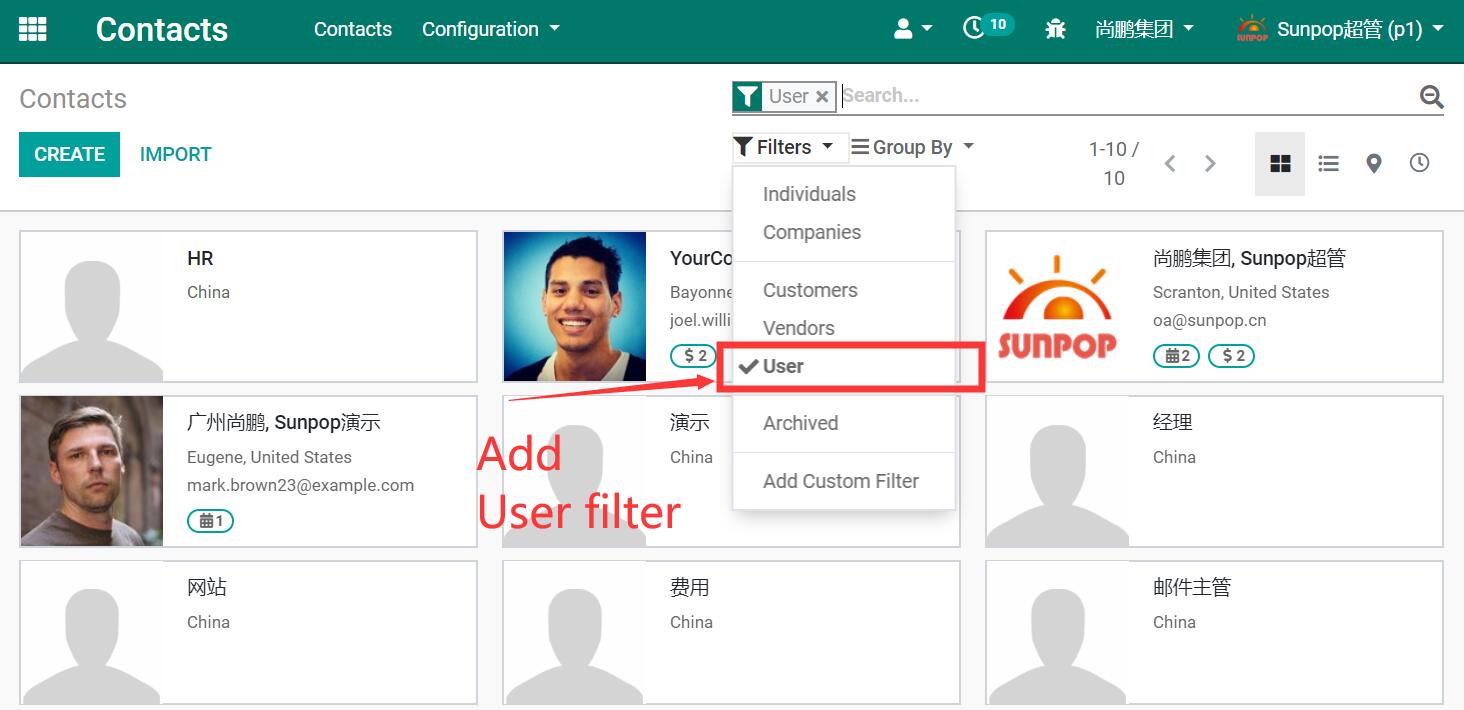Click the IMPORT button
Viewport: 1464px width, 710px height.
(x=175, y=154)
